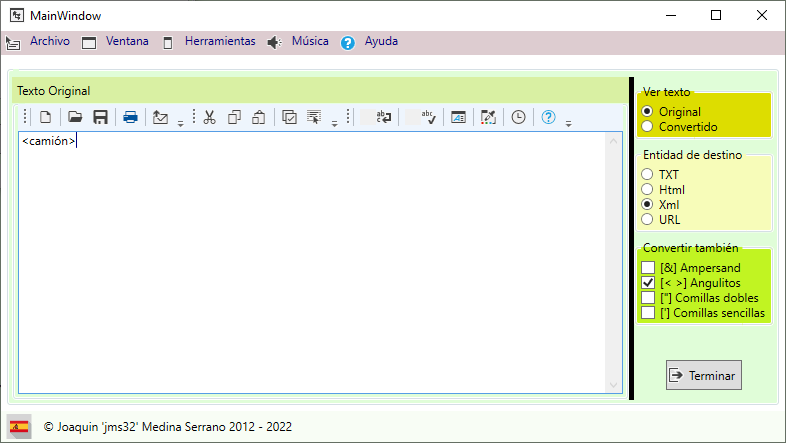Expand the toolbar overflow arrow after help icon

(x=568, y=124)
